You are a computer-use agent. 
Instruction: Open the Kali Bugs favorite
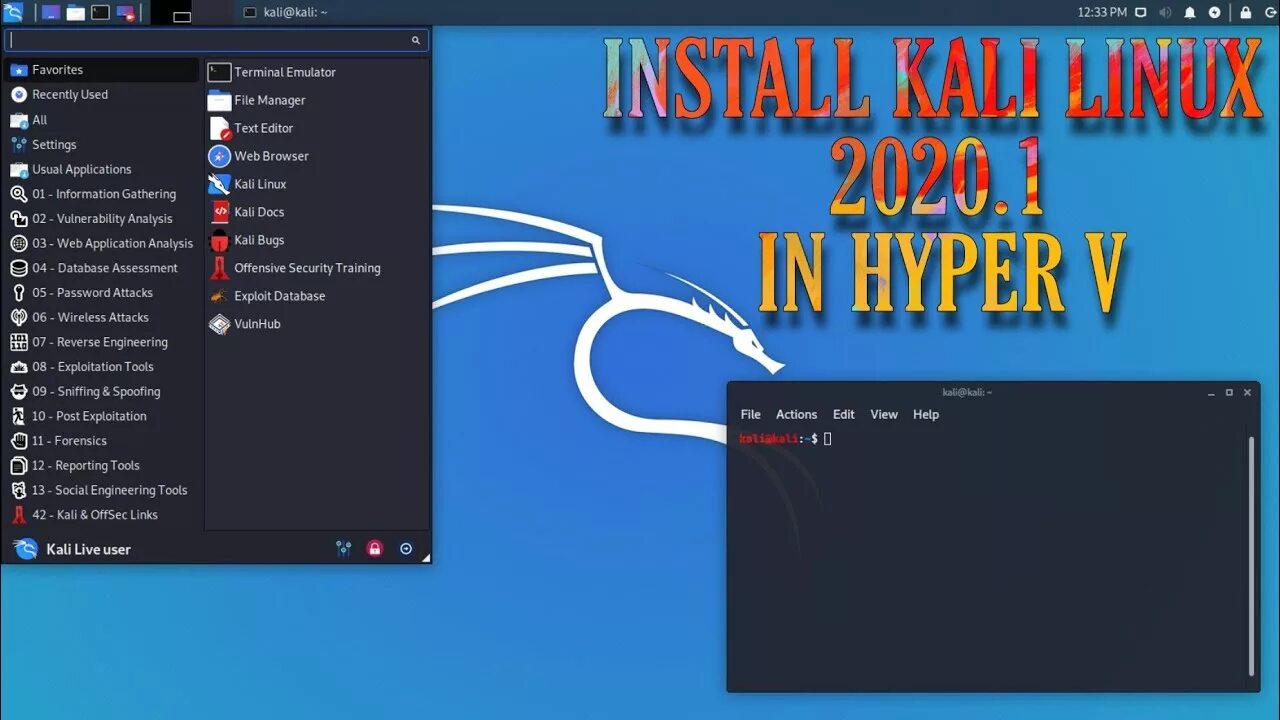click(x=317, y=240)
